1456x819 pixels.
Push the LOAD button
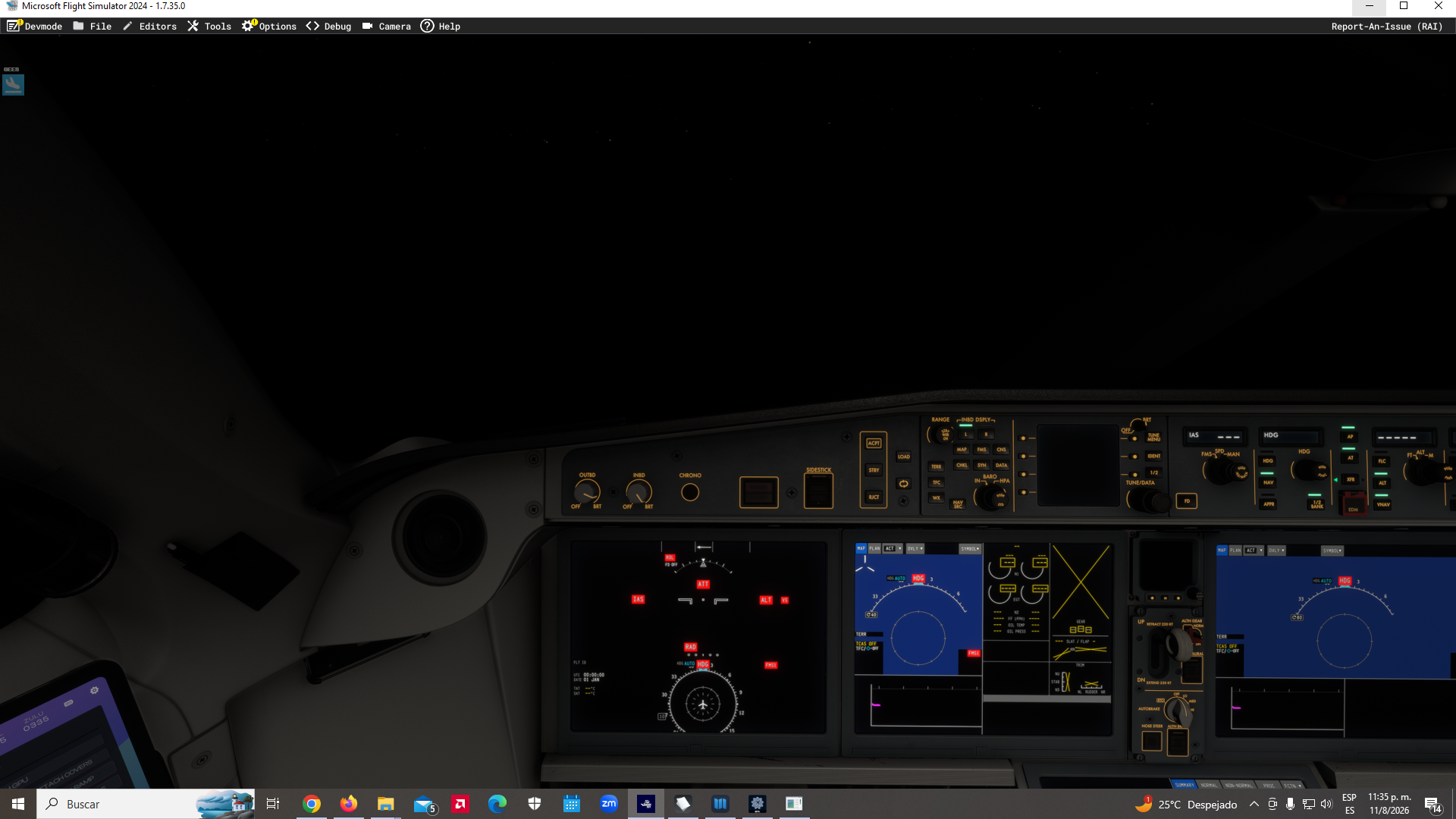coord(904,457)
